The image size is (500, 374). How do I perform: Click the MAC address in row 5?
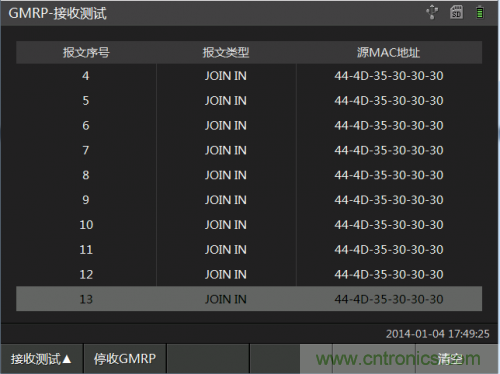coord(389,100)
